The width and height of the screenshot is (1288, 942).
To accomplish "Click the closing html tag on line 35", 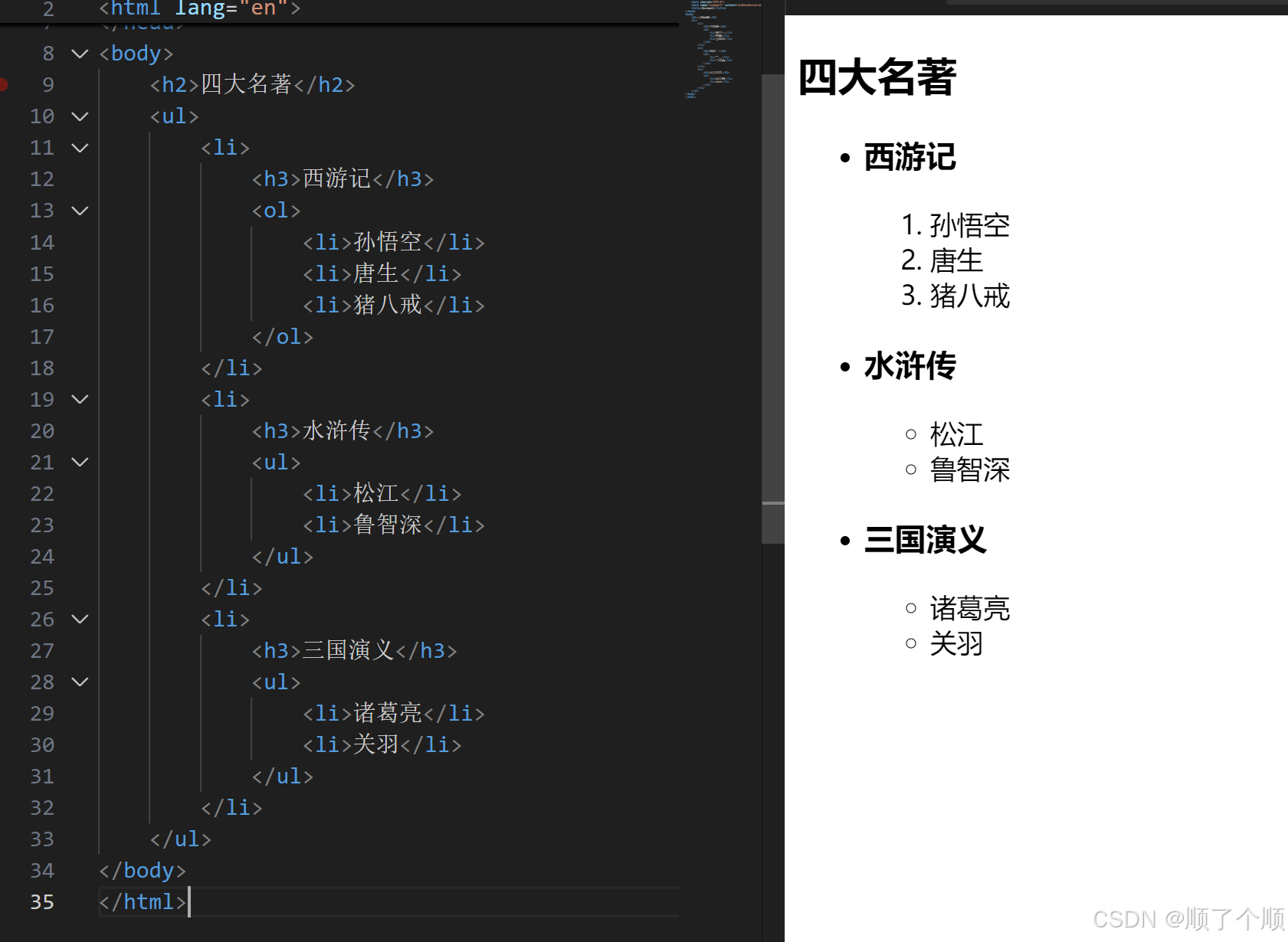I will [x=143, y=902].
